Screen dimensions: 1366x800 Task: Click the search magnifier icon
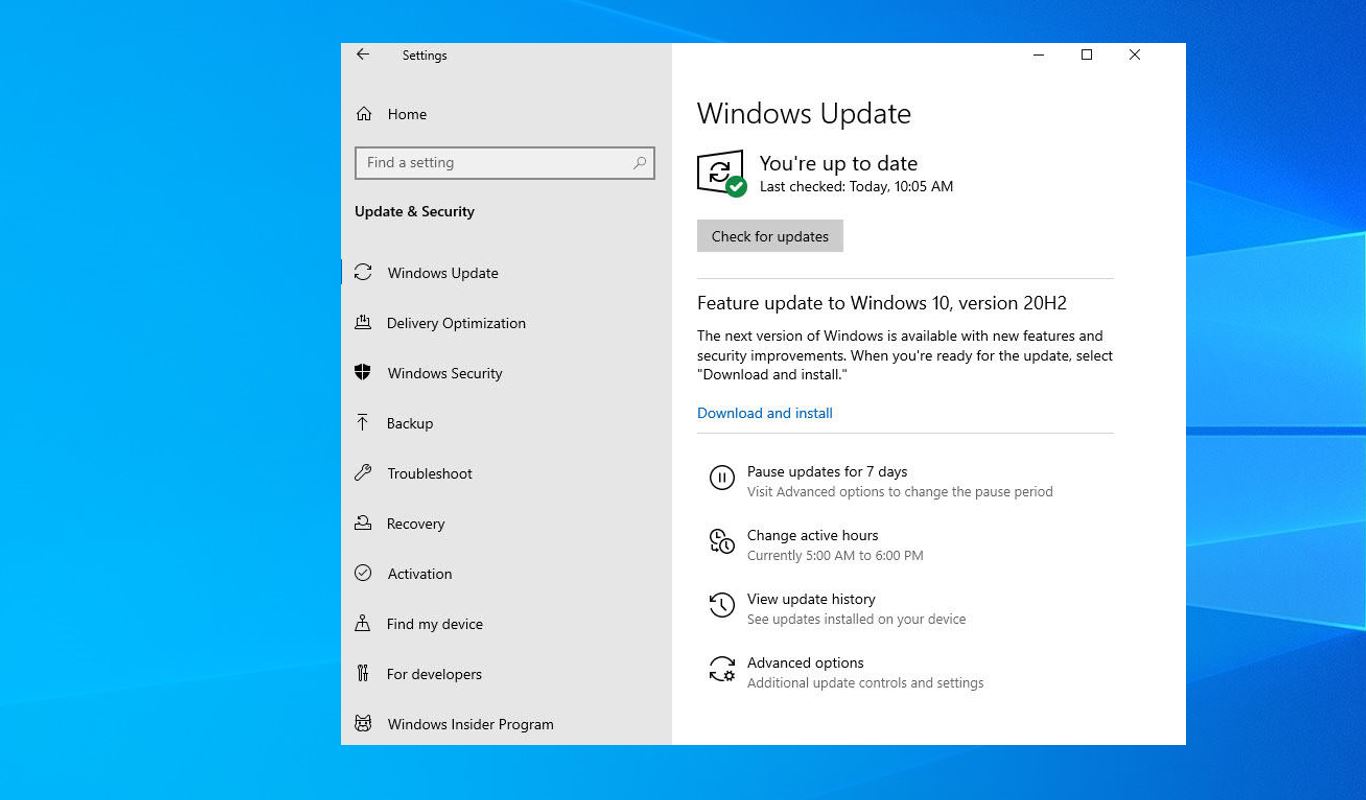click(639, 163)
